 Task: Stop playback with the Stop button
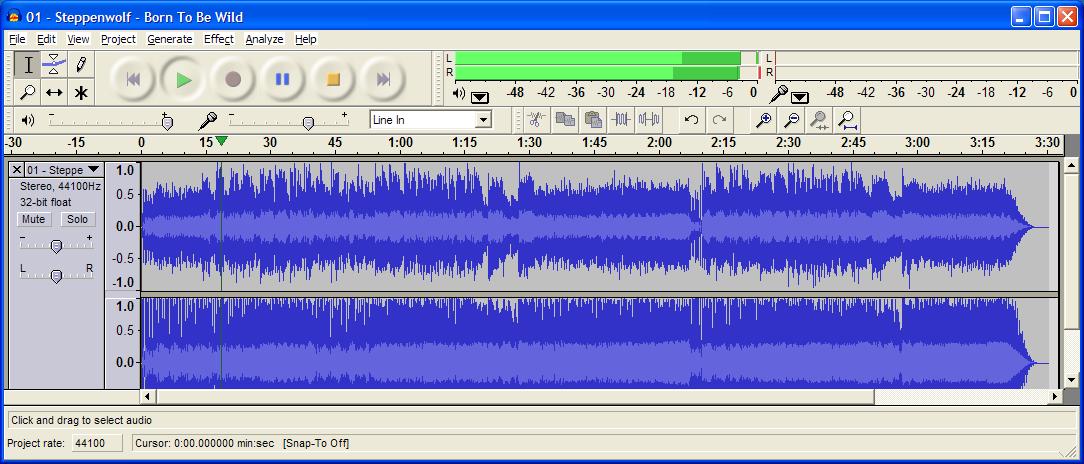(x=333, y=79)
